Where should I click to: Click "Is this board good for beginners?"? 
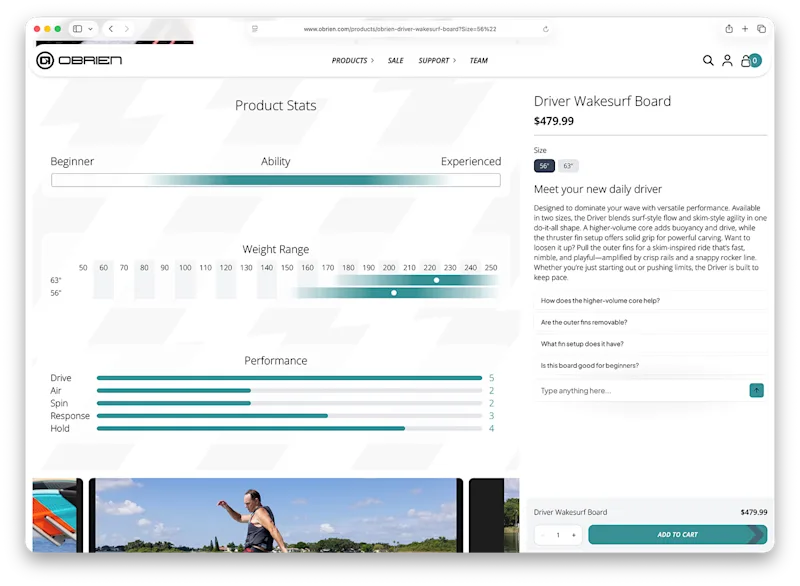[x=589, y=366]
